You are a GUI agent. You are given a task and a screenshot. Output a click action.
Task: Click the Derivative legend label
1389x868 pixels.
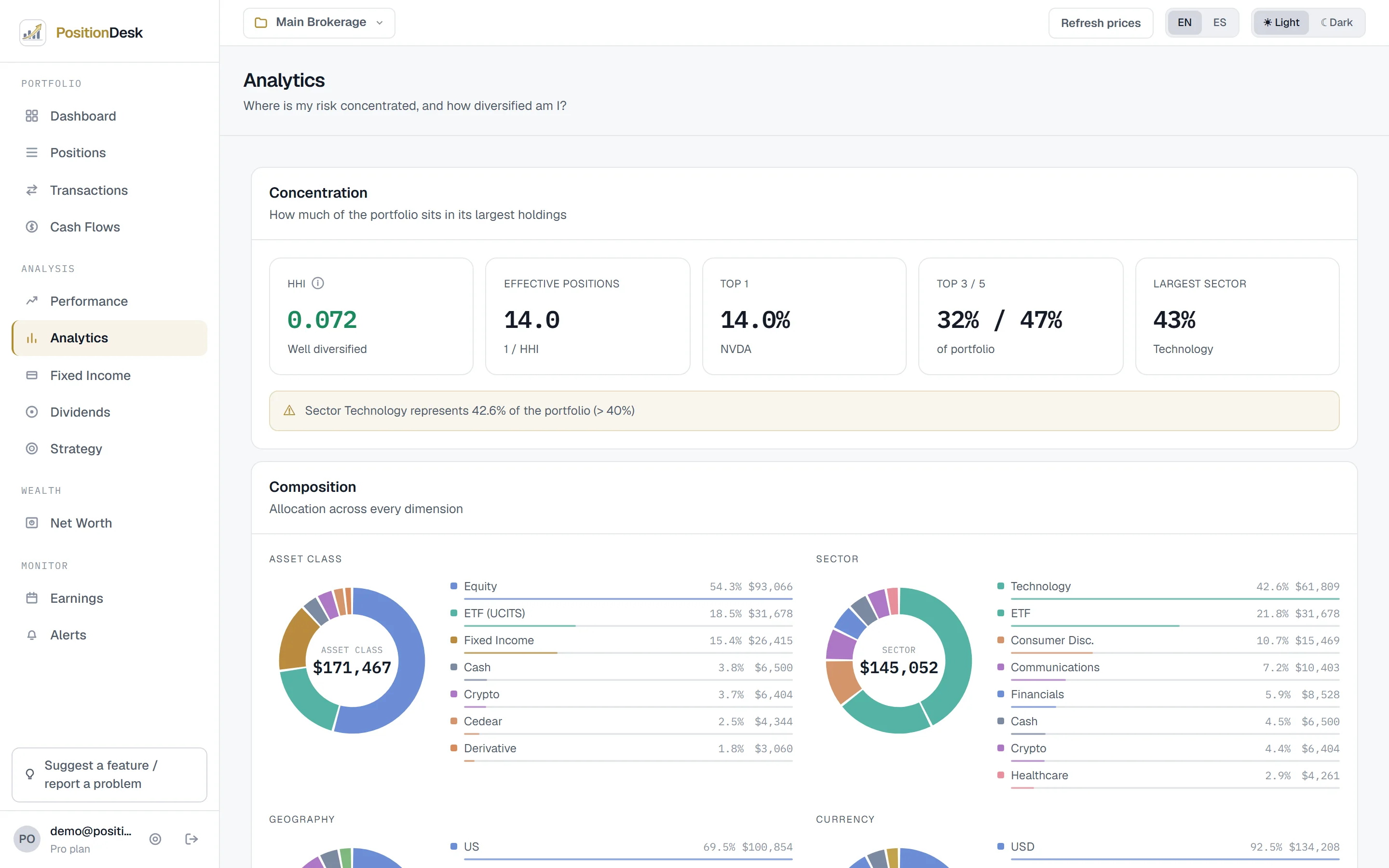(x=490, y=748)
